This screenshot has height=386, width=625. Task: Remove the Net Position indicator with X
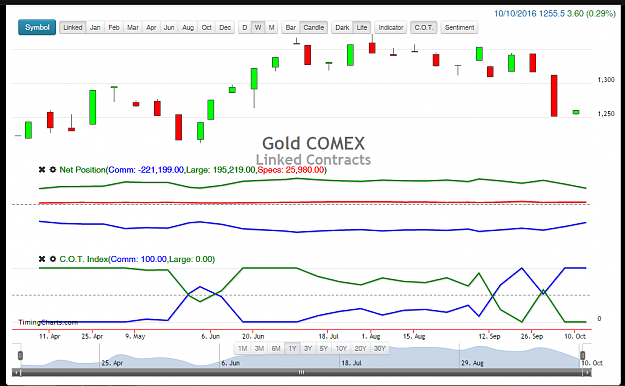(42, 170)
